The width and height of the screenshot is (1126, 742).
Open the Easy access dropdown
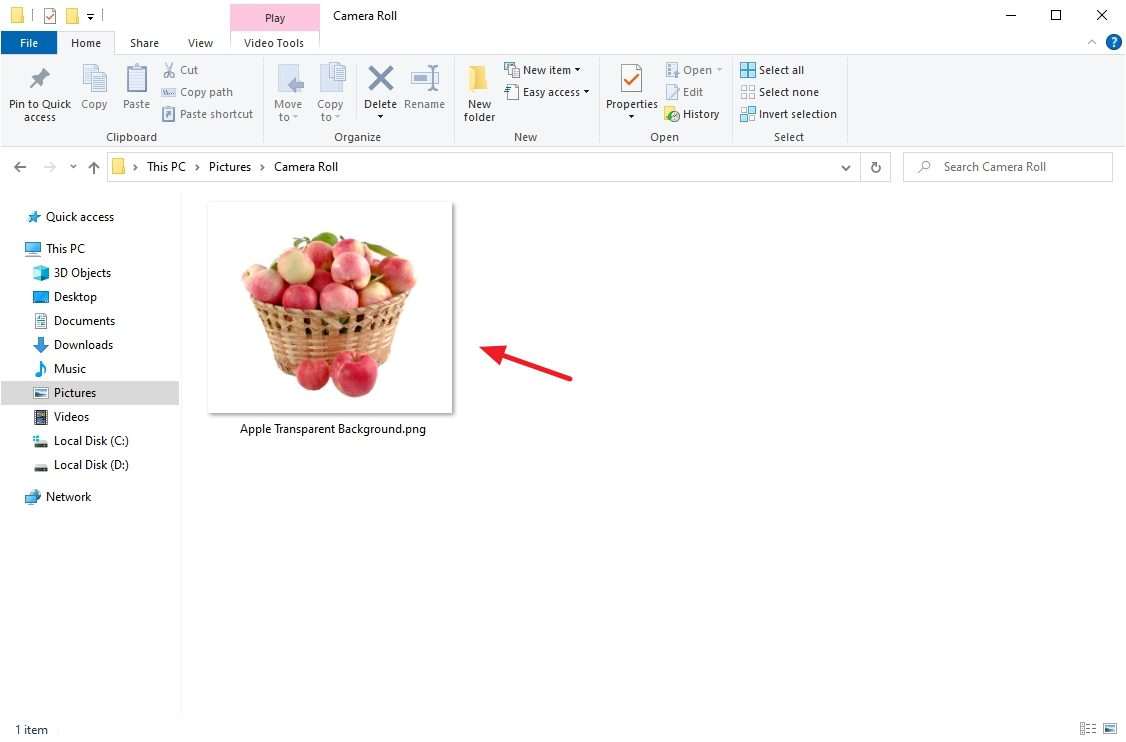[547, 92]
